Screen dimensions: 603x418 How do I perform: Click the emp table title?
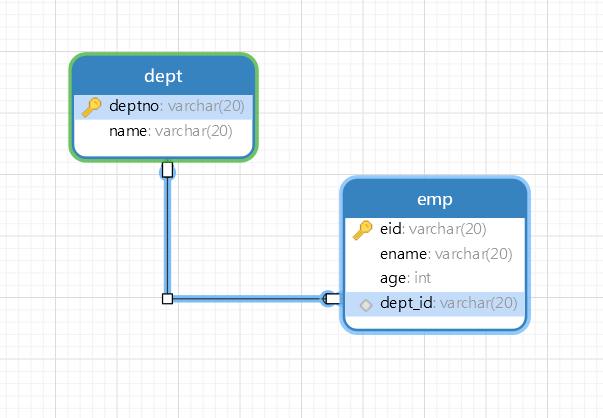[435, 200]
